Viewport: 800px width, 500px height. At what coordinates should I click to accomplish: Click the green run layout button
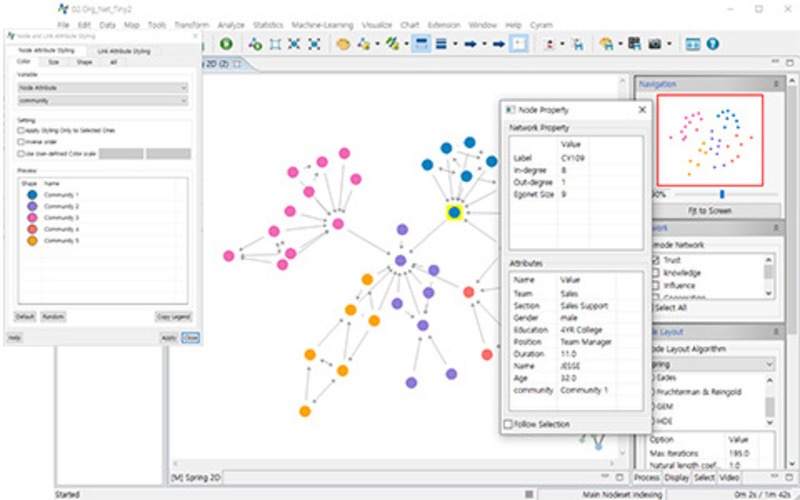point(226,44)
